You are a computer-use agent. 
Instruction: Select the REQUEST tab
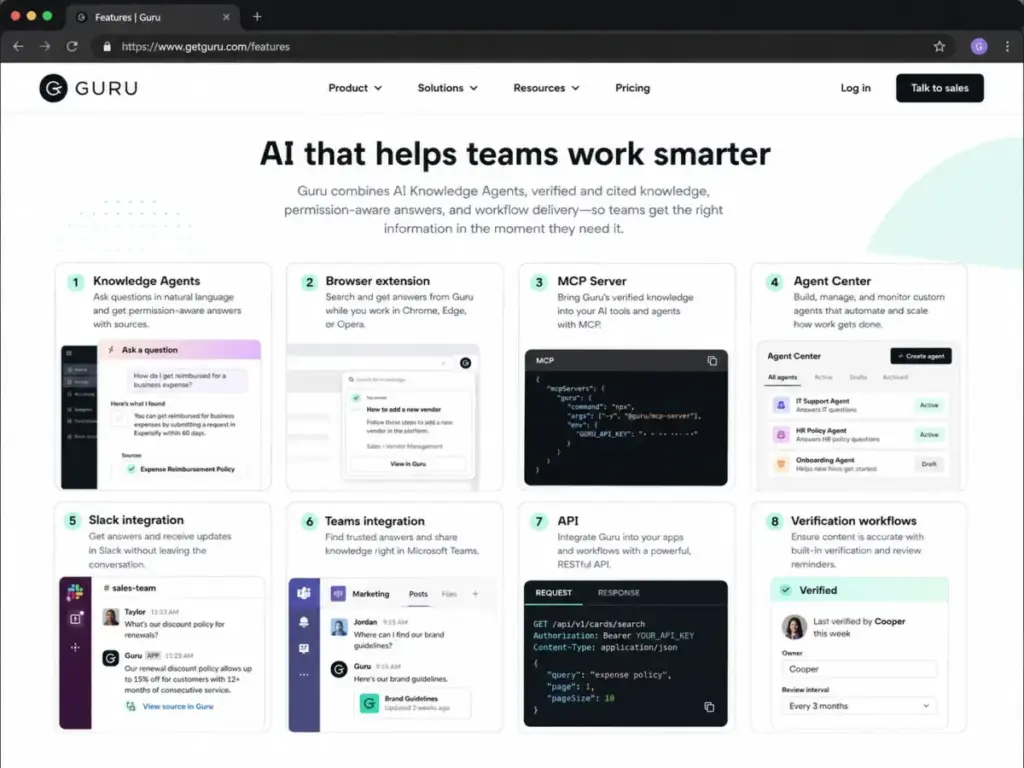click(553, 593)
